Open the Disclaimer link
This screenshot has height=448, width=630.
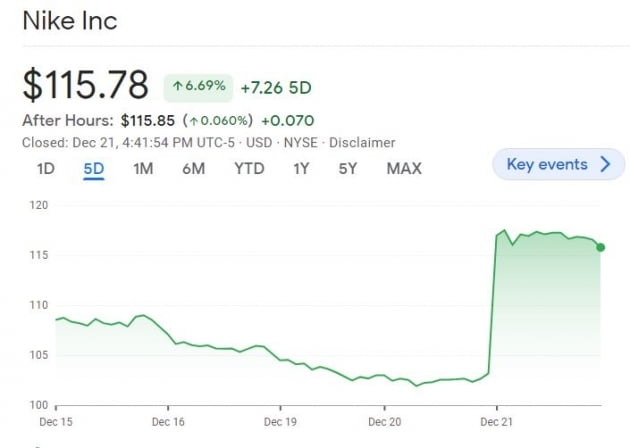point(362,143)
